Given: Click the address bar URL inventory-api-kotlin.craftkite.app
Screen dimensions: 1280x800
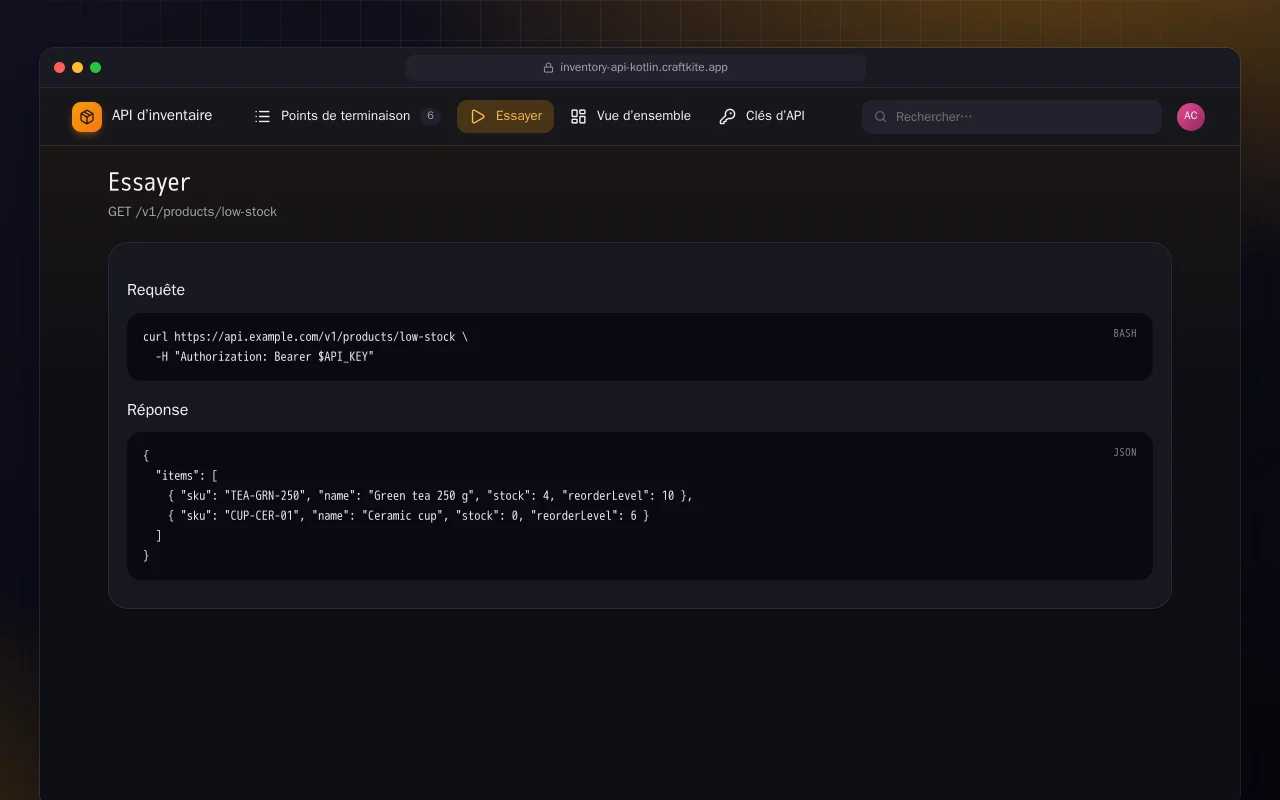Looking at the screenshot, I should pyautogui.click(x=644, y=68).
